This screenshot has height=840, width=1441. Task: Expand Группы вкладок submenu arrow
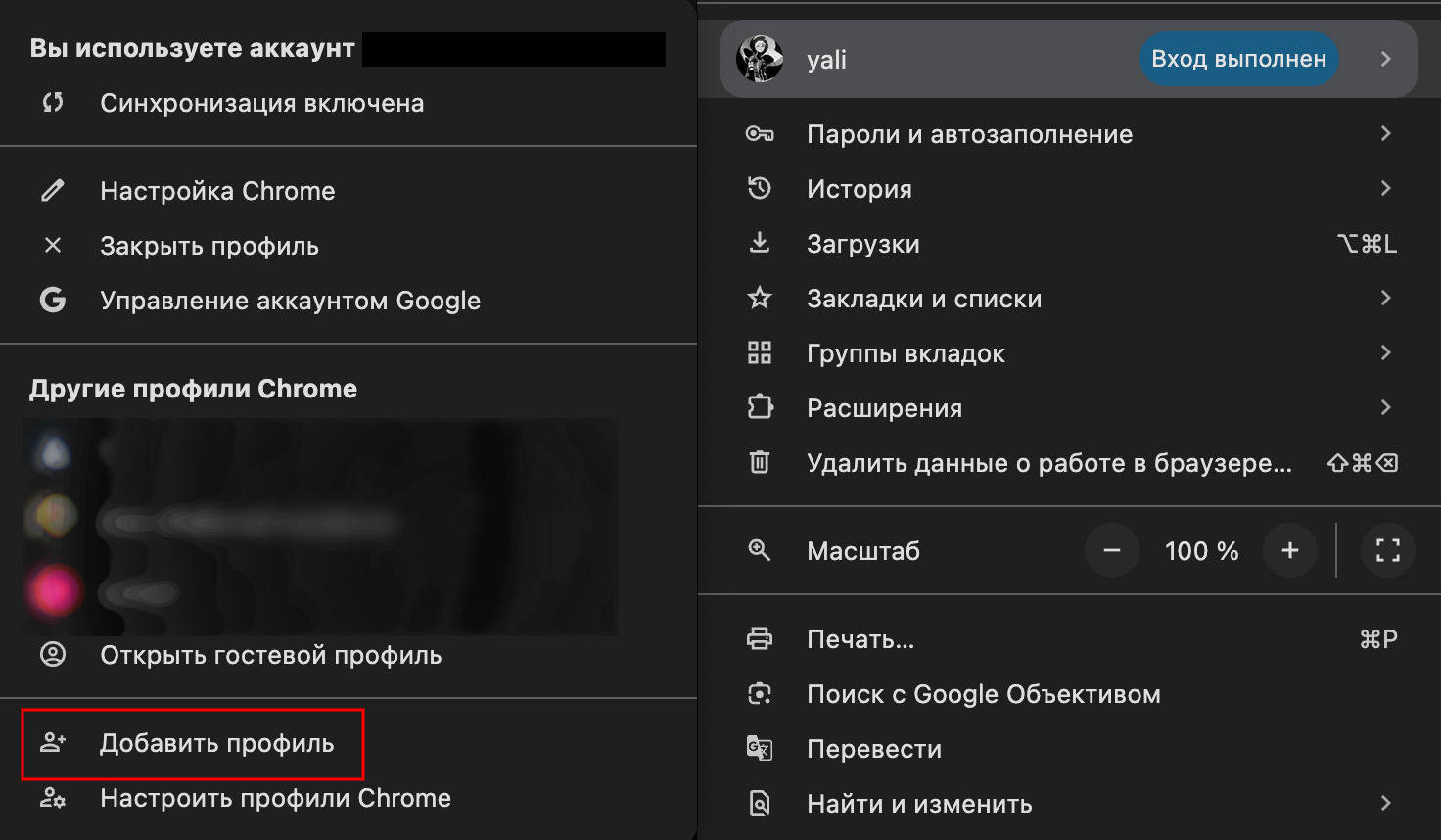1385,352
